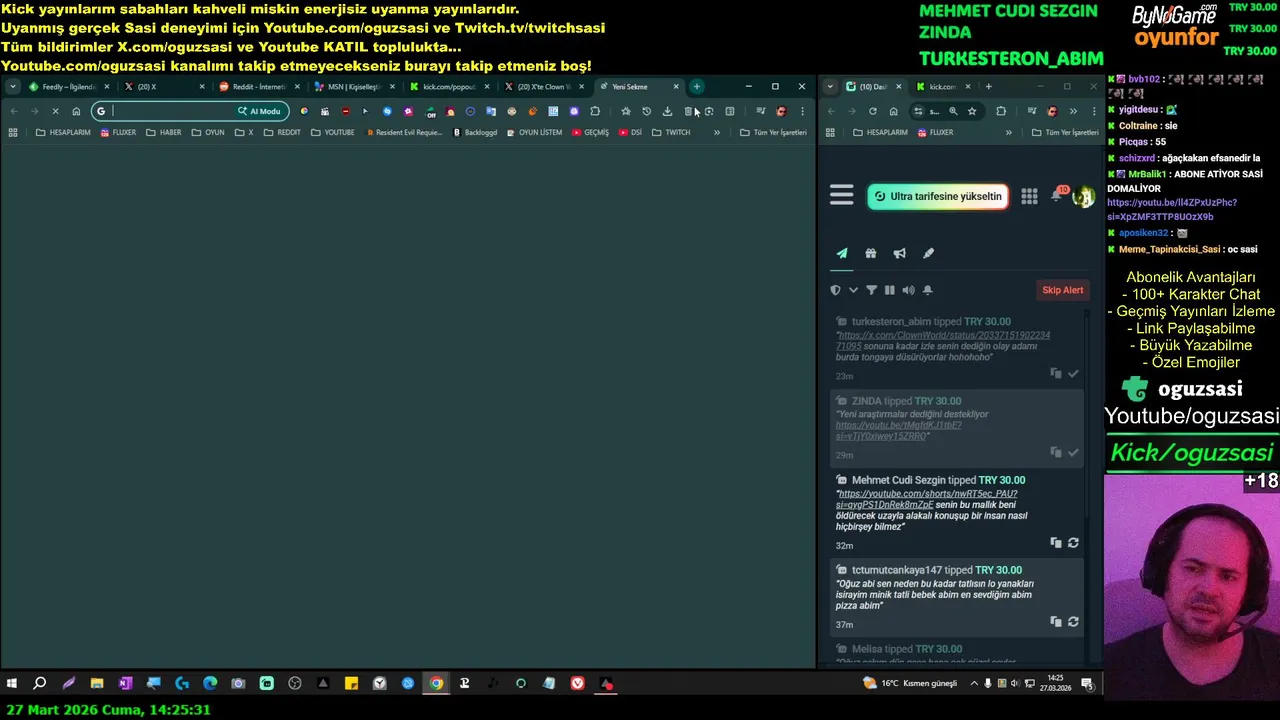The height and width of the screenshot is (720, 1280).
Task: Expand the chevron beside shield icon
Action: (853, 290)
